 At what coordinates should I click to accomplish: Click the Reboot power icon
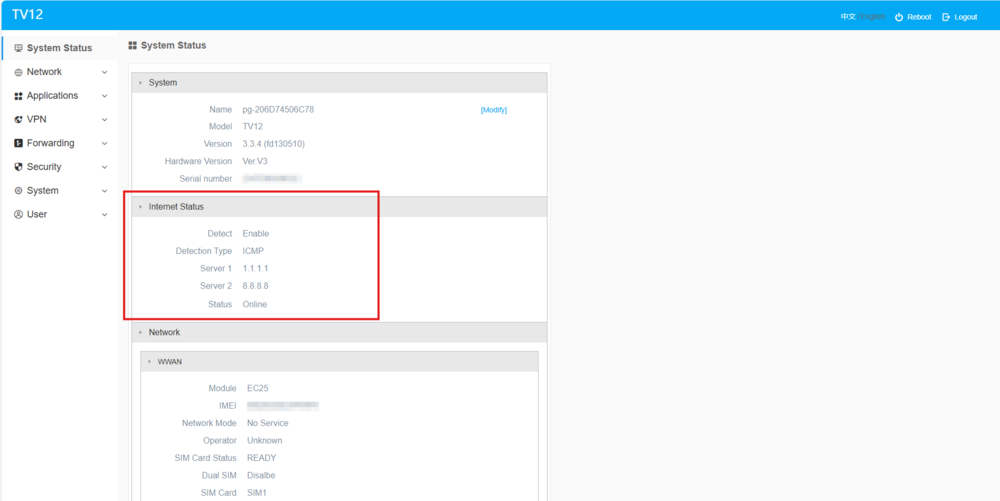899,17
